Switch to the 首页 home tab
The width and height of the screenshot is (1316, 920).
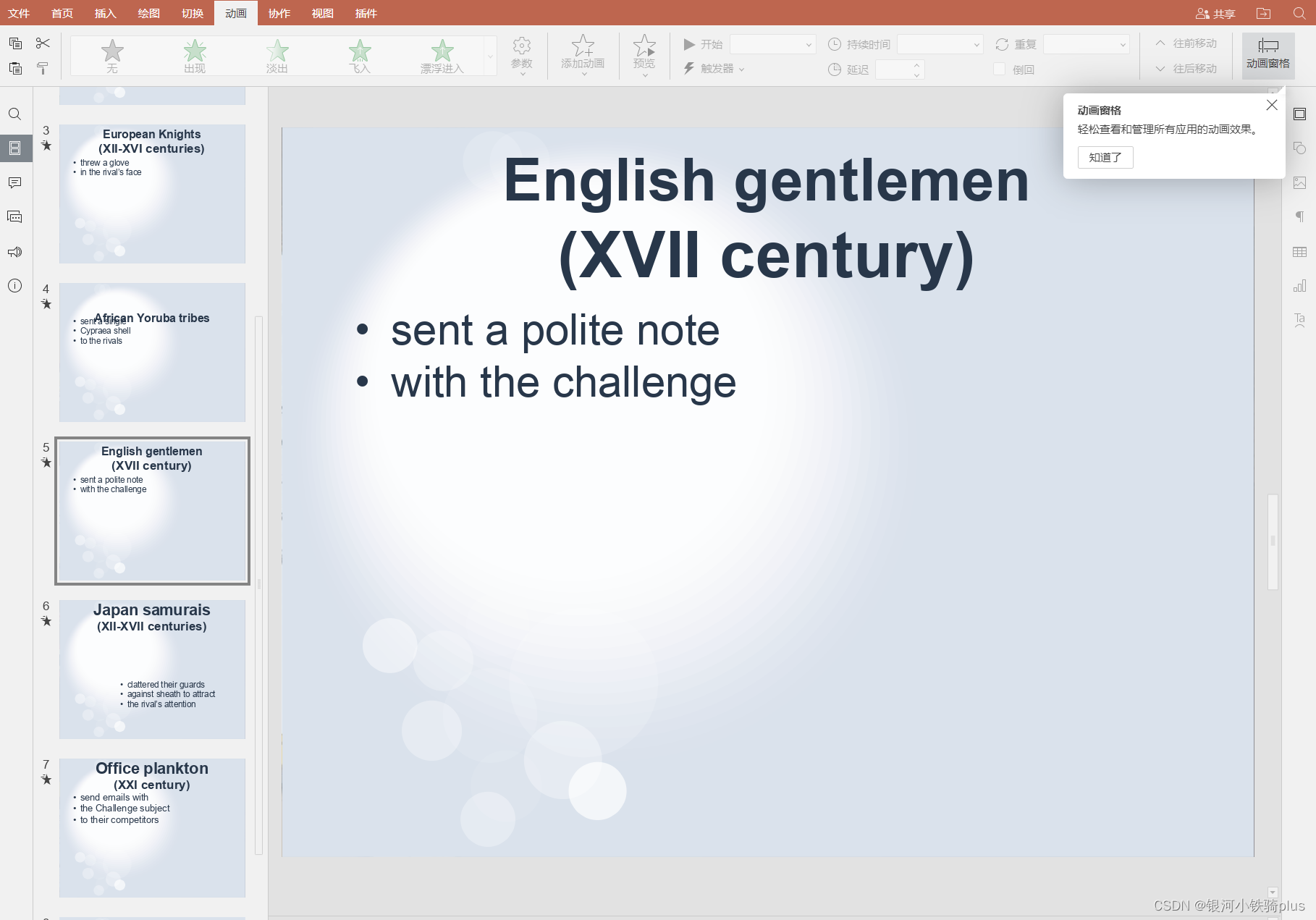point(62,14)
